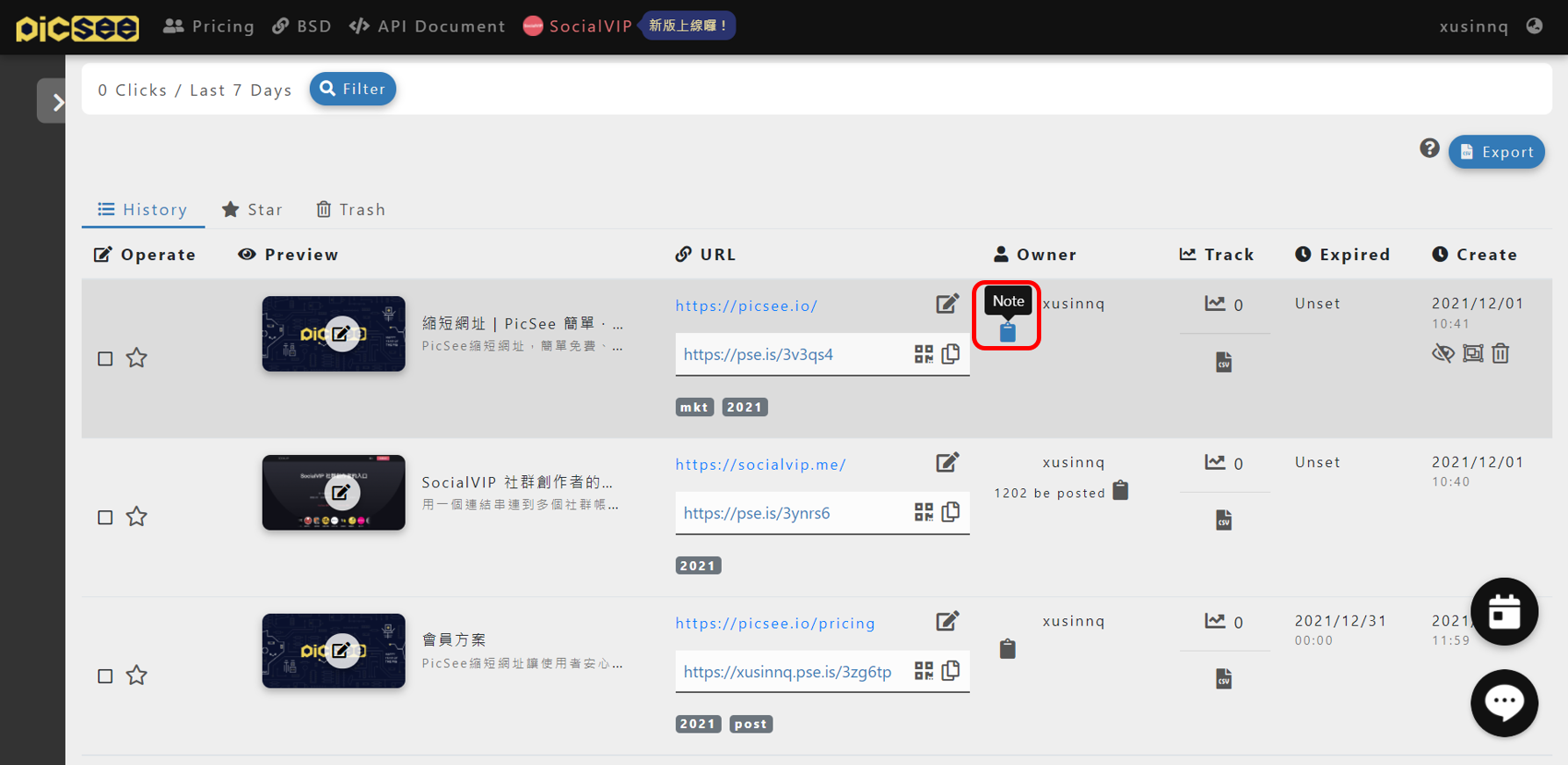Edit preview thumbnail of 會員方案 row
The image size is (1568, 765).
(x=342, y=651)
